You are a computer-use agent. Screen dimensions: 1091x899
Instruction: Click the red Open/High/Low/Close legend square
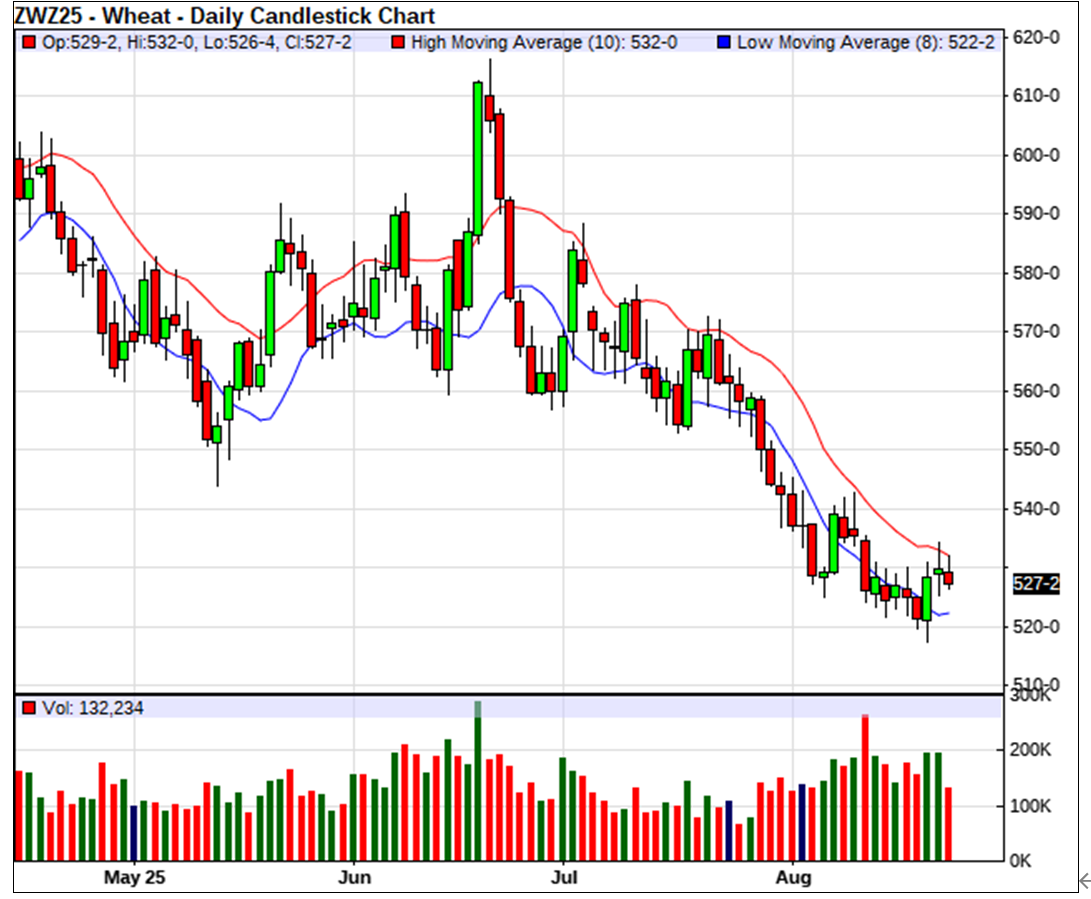click(30, 43)
